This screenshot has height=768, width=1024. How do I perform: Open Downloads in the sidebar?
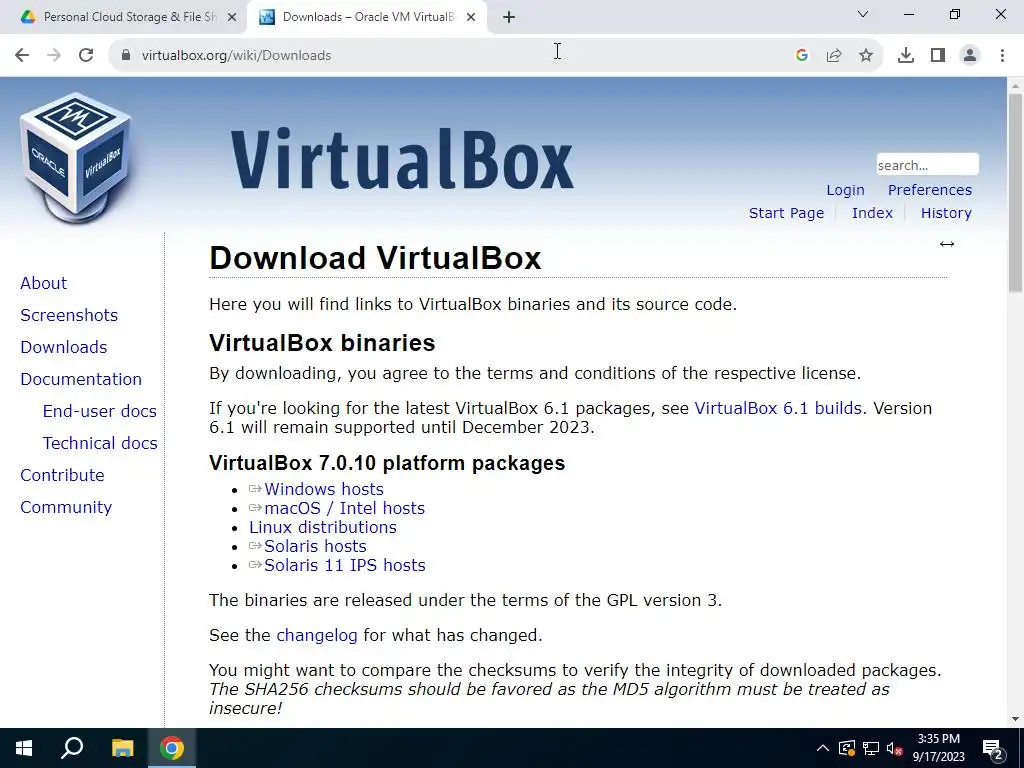coord(63,347)
